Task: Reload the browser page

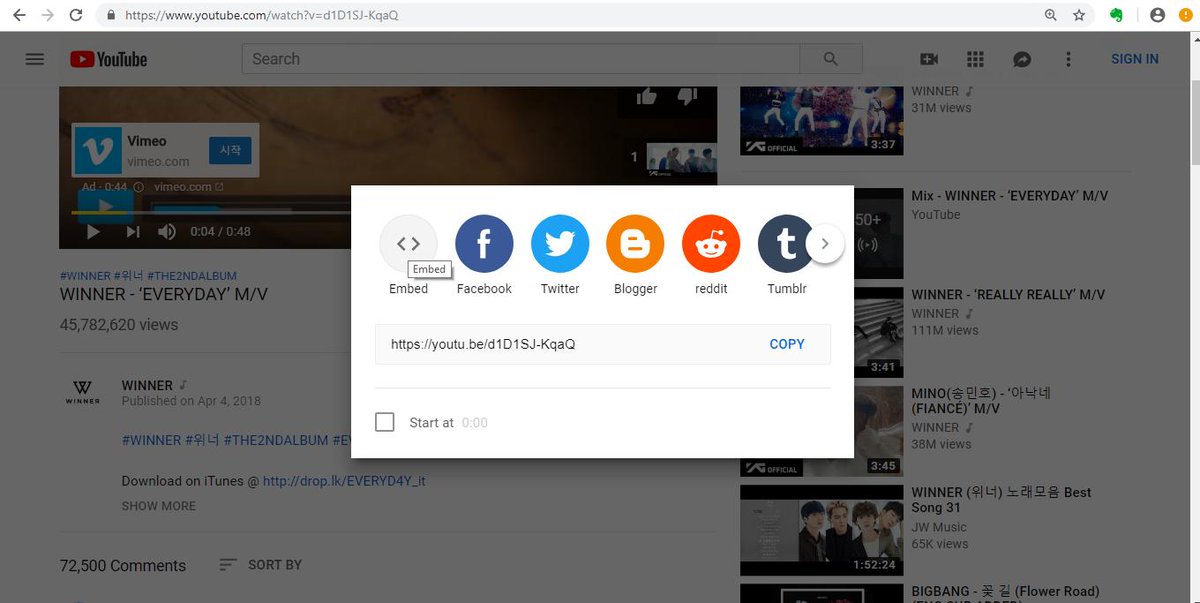Action: [76, 15]
